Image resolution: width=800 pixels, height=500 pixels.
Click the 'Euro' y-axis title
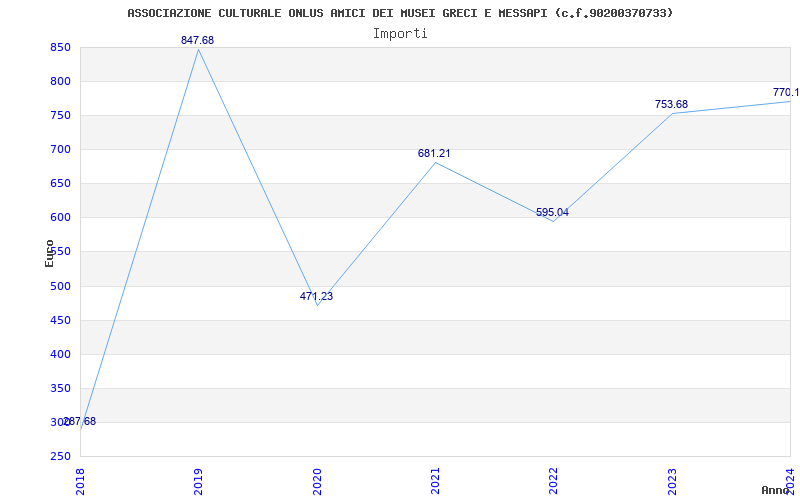pyautogui.click(x=49, y=253)
